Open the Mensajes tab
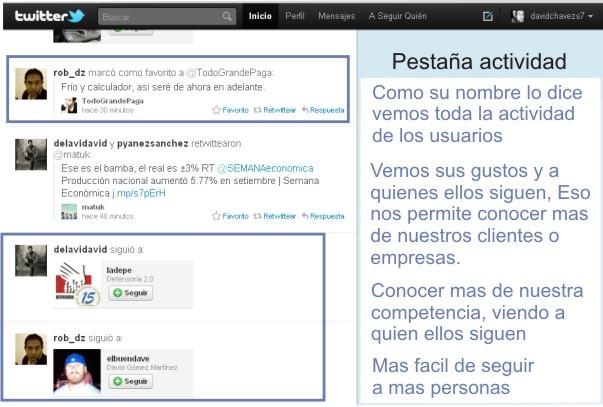The height and width of the screenshot is (407, 603). [x=336, y=16]
